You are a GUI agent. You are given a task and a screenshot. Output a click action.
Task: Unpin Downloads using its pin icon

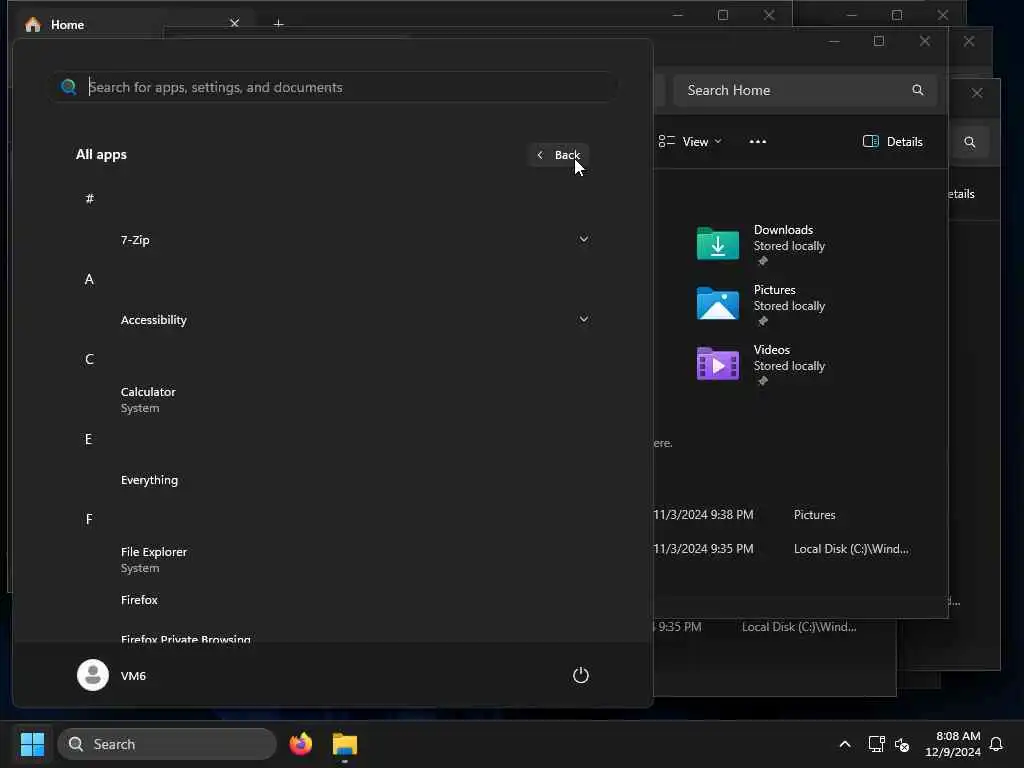[762, 261]
